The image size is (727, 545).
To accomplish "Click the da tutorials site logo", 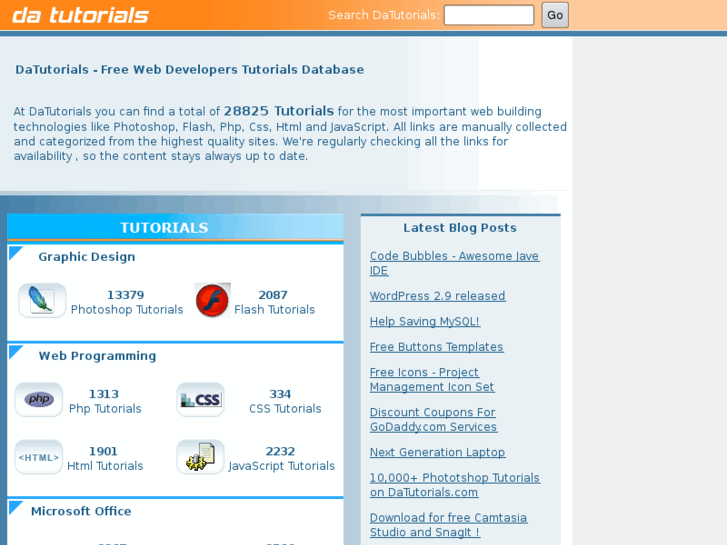I will 80,15.
